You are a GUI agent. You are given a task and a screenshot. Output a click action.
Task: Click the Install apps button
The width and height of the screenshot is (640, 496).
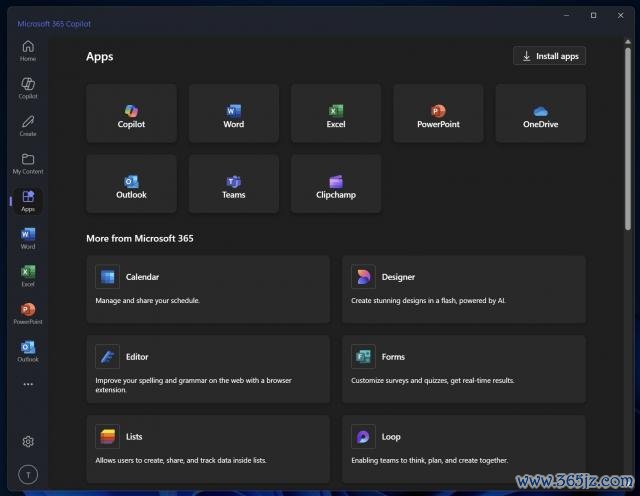coord(549,56)
